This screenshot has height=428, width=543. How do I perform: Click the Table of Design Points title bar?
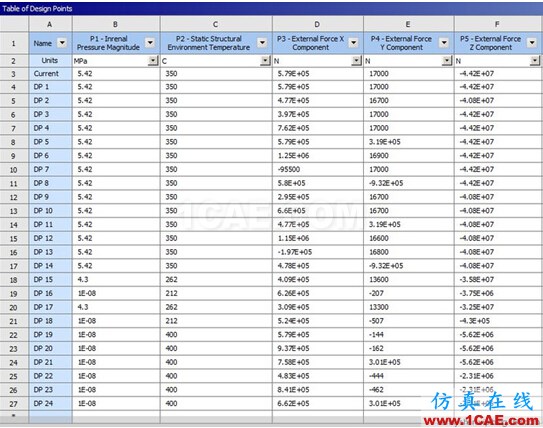(272, 8)
